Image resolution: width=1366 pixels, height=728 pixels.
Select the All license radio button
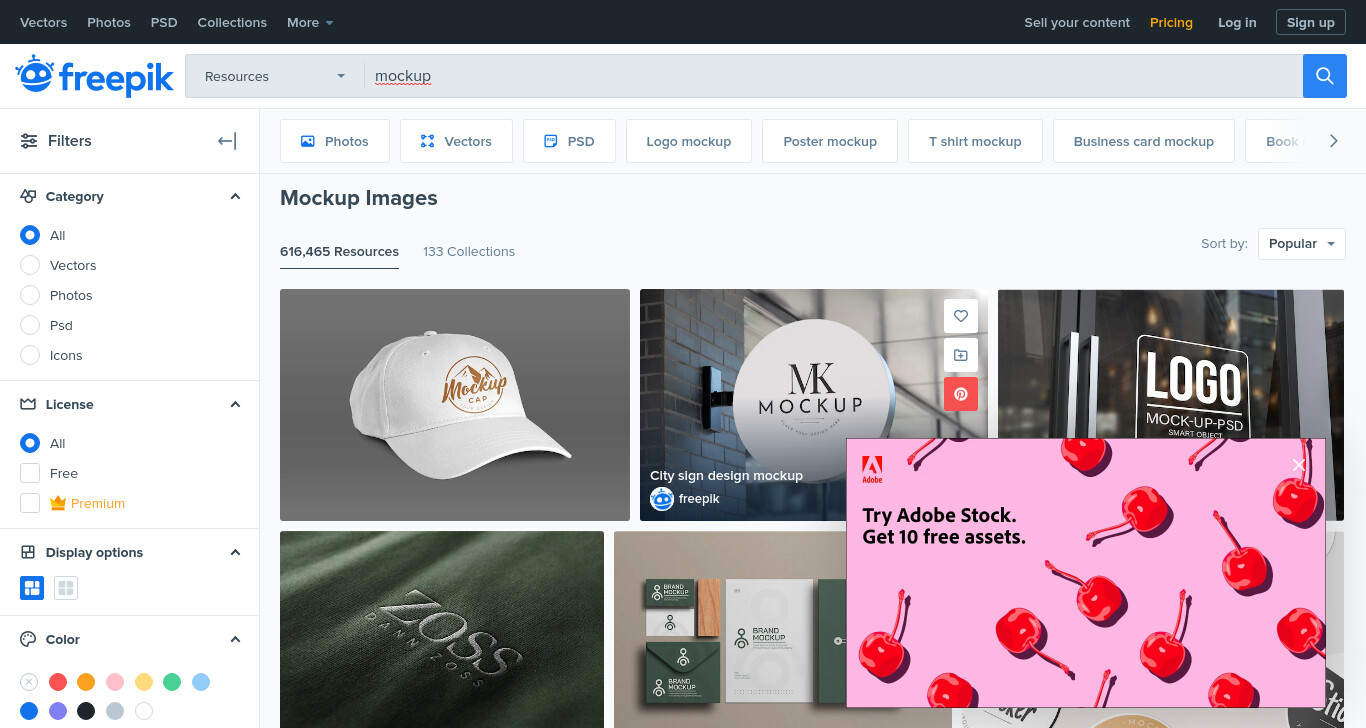click(x=30, y=443)
